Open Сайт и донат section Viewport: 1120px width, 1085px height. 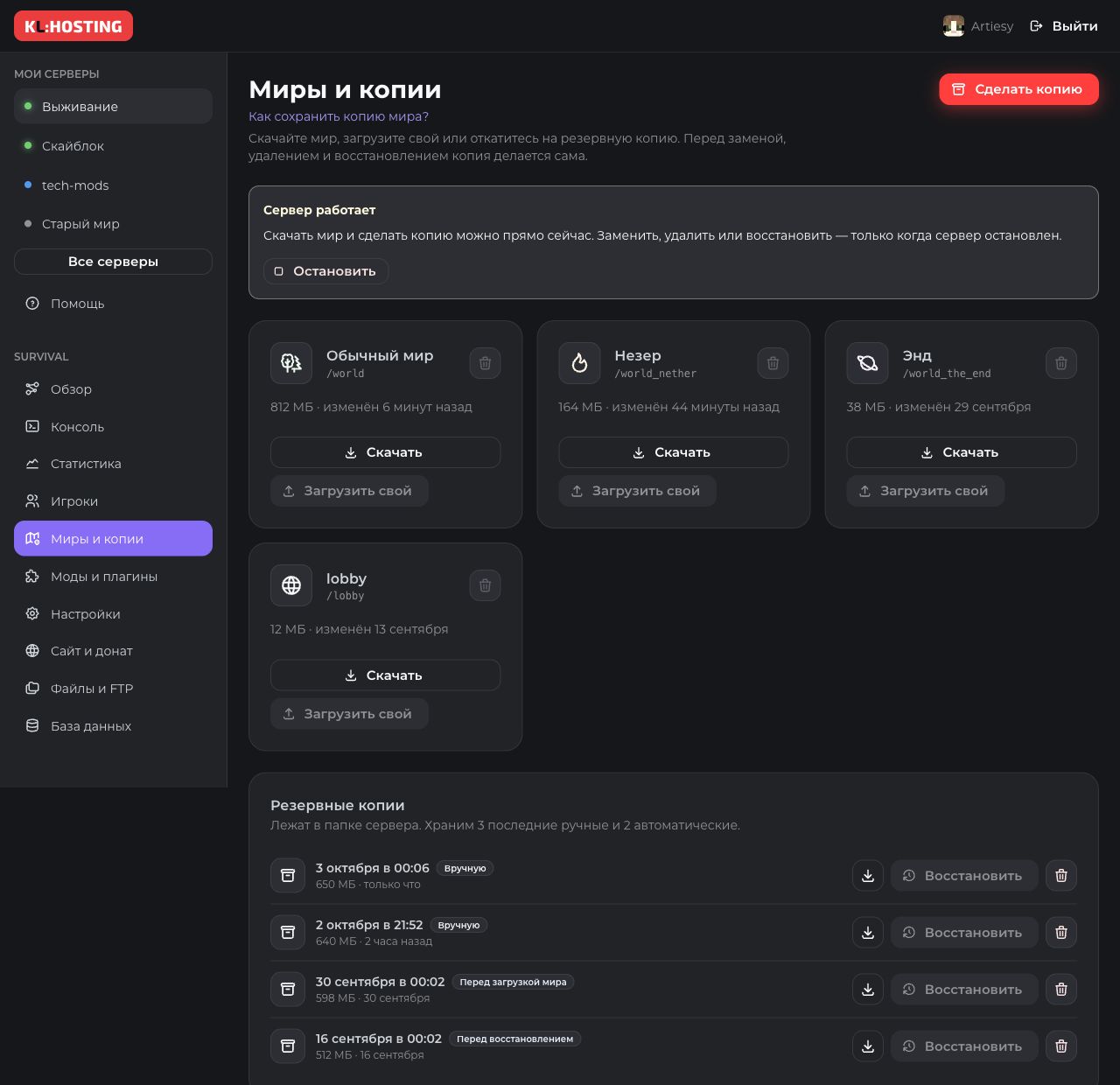pos(113,651)
